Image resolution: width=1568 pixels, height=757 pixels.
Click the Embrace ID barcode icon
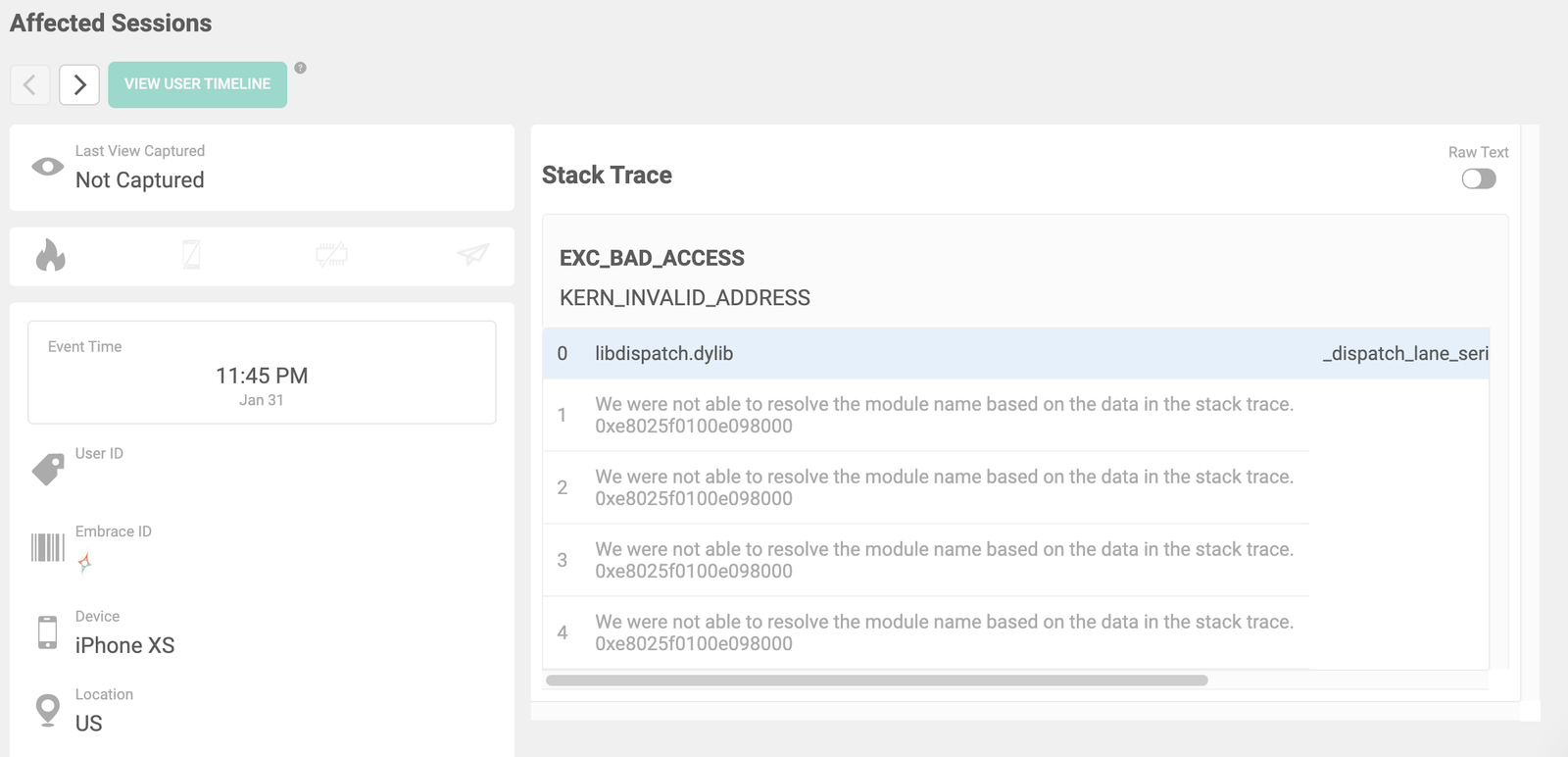[47, 547]
